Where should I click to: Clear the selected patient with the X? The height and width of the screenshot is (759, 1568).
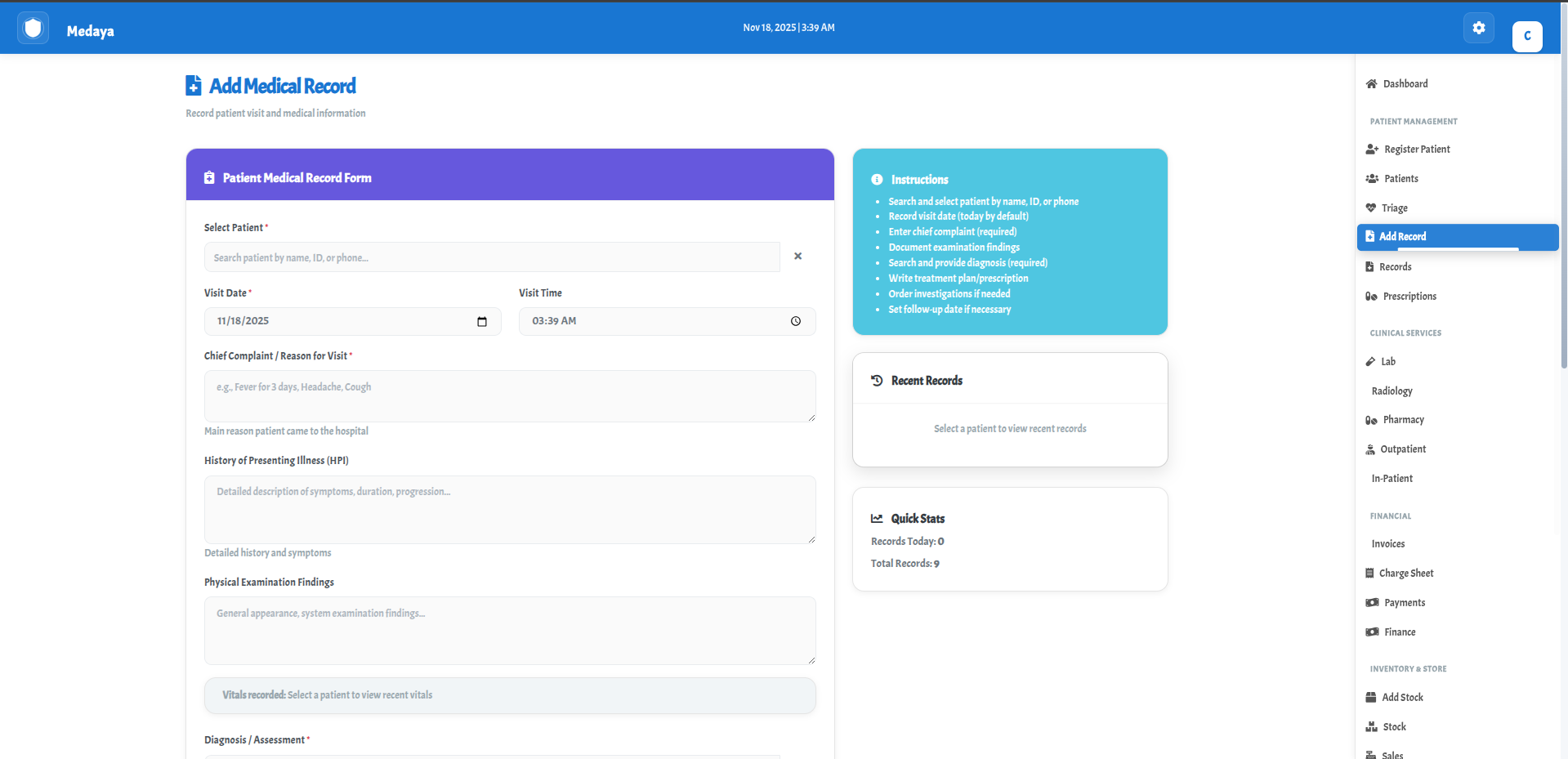tap(797, 256)
